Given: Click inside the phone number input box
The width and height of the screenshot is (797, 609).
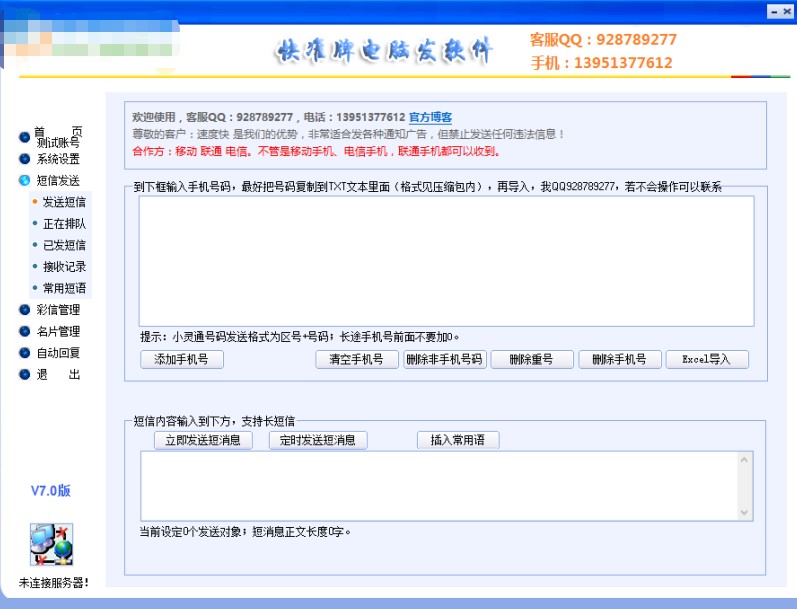Looking at the screenshot, I should [445, 260].
